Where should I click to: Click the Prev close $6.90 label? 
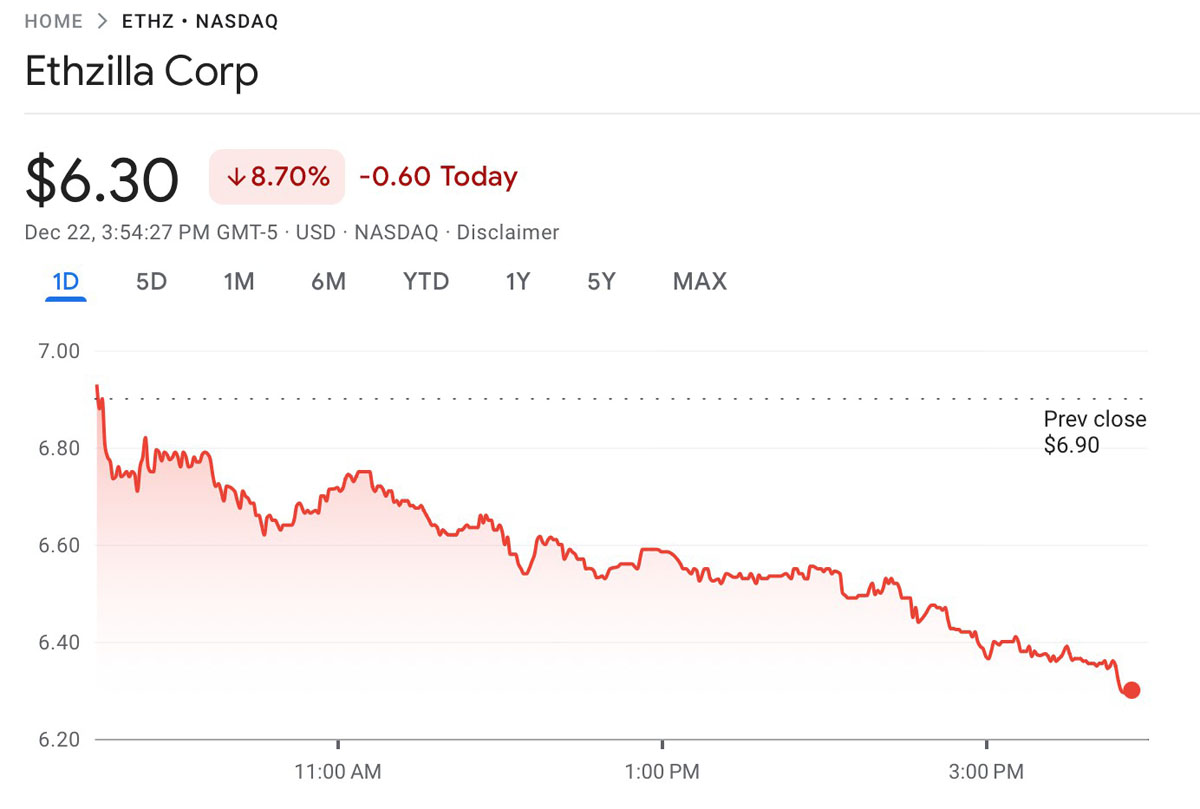tap(1095, 432)
